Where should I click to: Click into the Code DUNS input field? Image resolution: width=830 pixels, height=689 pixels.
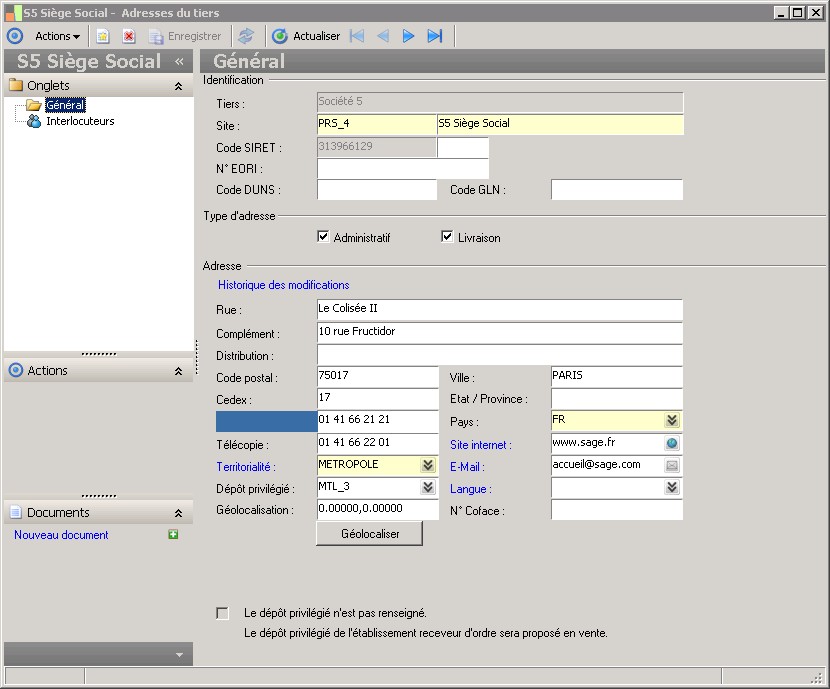point(377,190)
